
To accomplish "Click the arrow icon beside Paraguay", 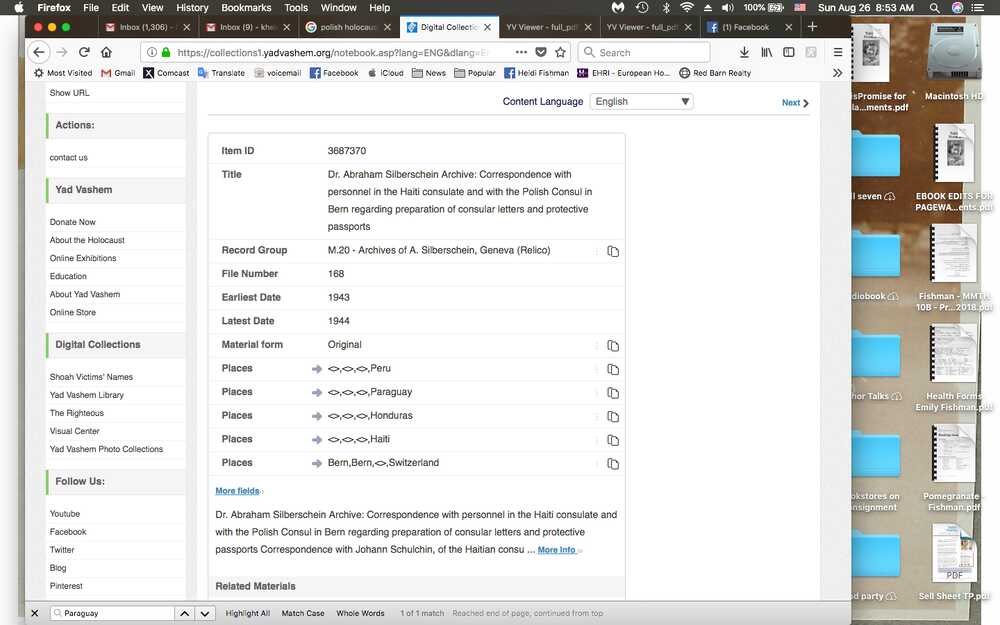I will 316,392.
